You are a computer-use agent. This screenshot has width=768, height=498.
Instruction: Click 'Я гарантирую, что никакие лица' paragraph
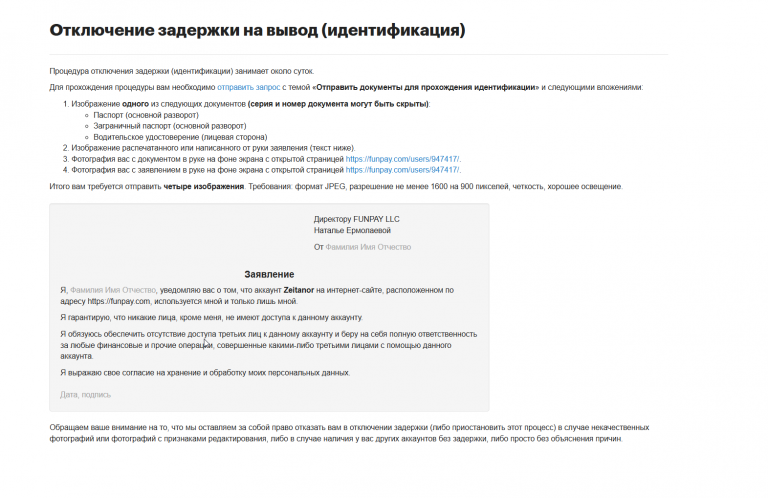[x=212, y=317]
